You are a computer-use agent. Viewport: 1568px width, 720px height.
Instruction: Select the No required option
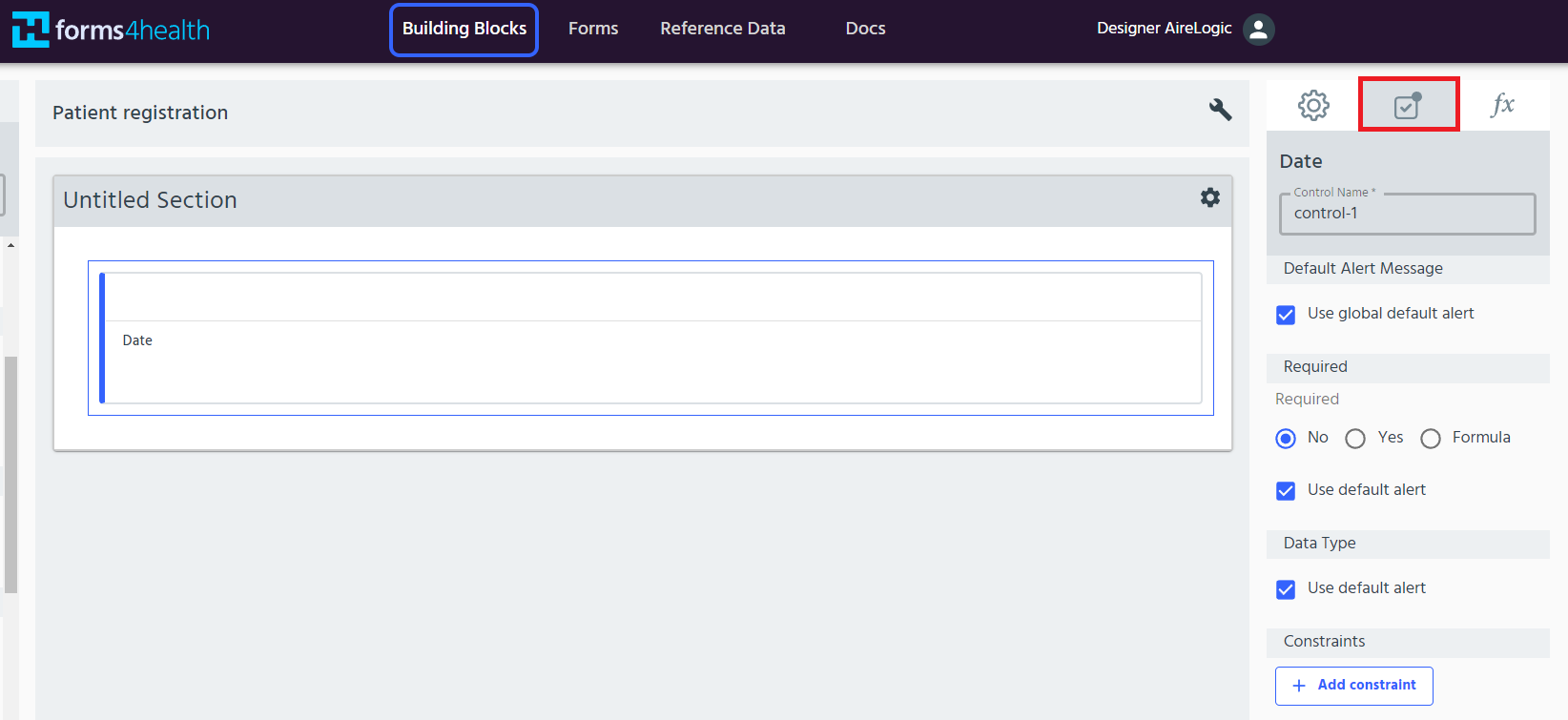click(x=1286, y=439)
